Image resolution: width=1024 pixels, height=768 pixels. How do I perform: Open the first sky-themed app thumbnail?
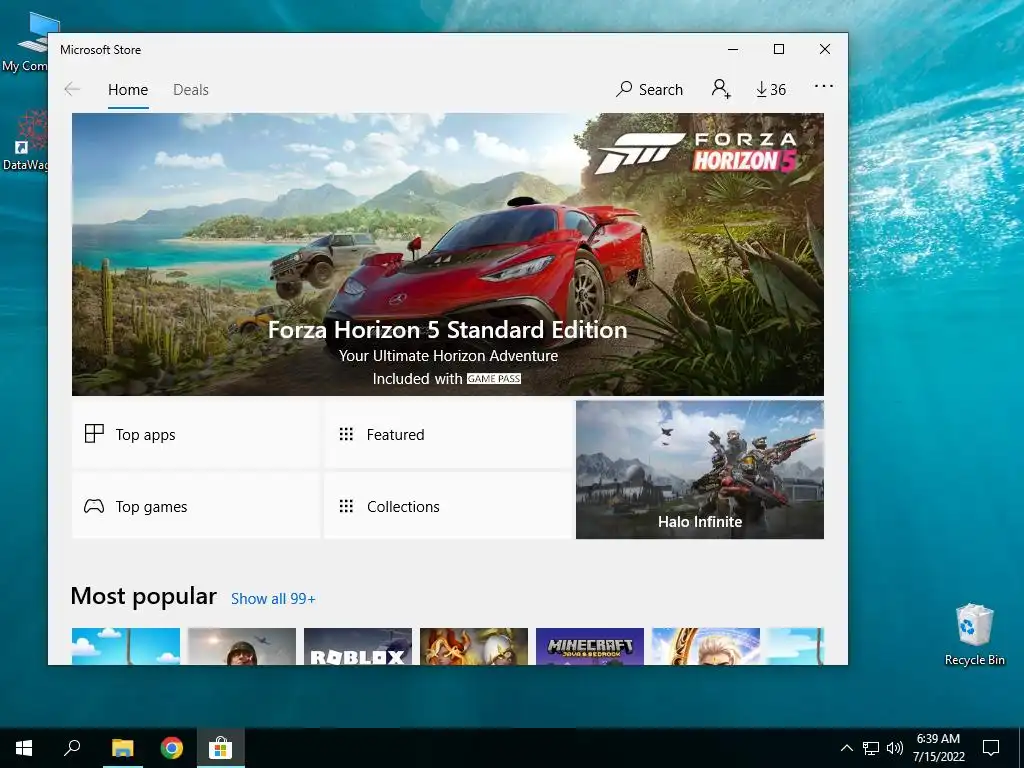pyautogui.click(x=125, y=647)
